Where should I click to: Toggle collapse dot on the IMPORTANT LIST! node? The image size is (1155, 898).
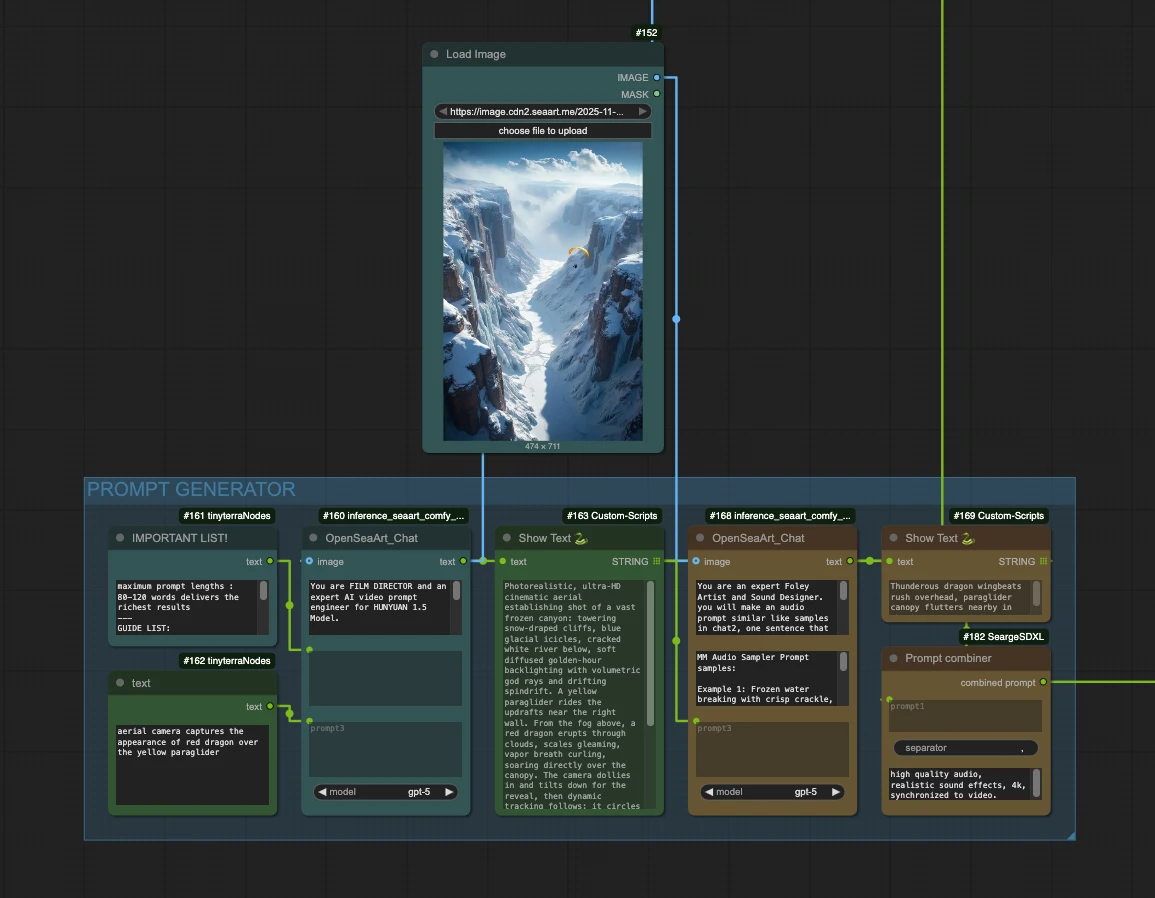click(120, 538)
